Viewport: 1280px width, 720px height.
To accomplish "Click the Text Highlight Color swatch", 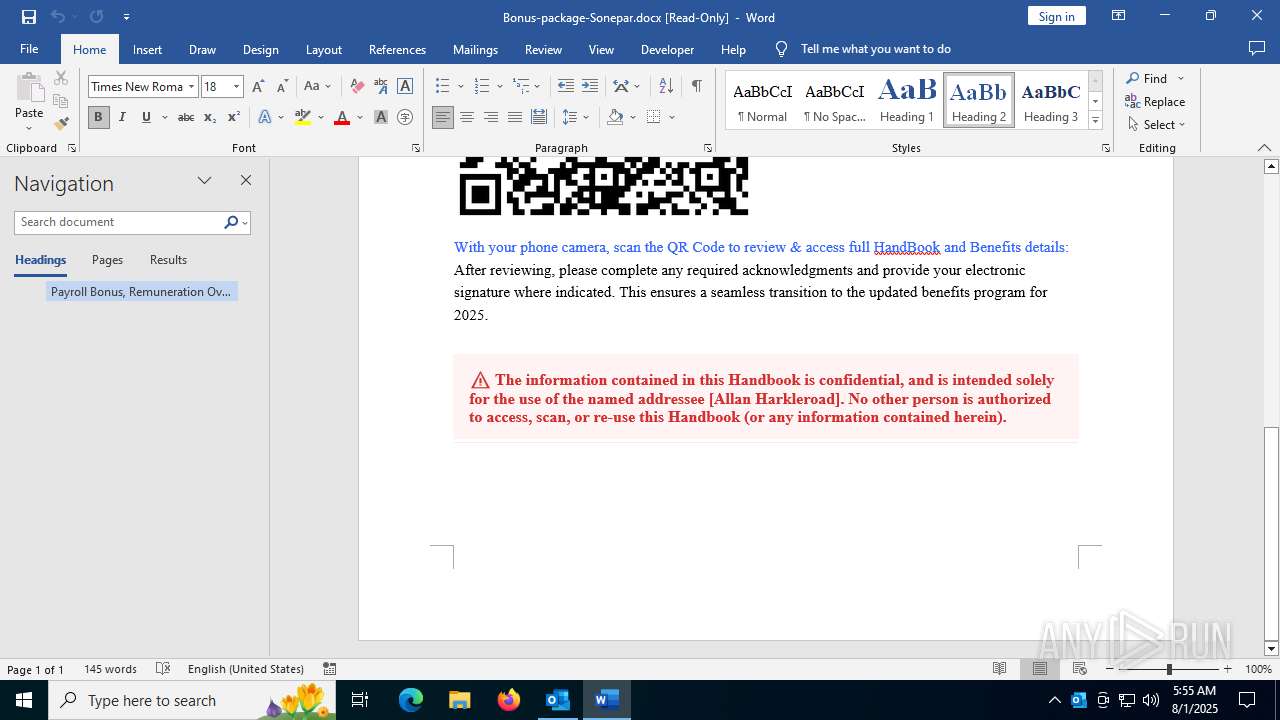I will (x=303, y=117).
